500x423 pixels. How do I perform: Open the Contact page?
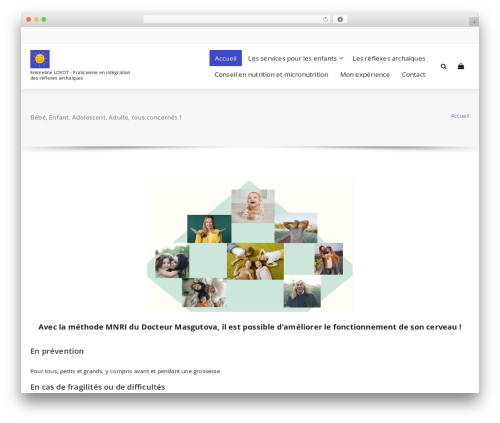[413, 74]
